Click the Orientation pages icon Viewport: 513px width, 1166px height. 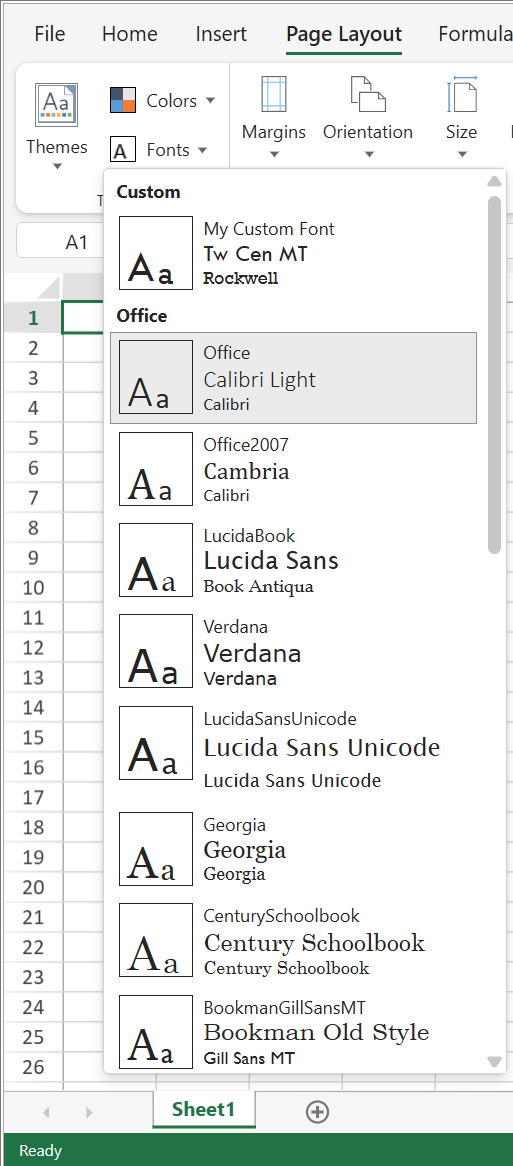[x=368, y=94]
